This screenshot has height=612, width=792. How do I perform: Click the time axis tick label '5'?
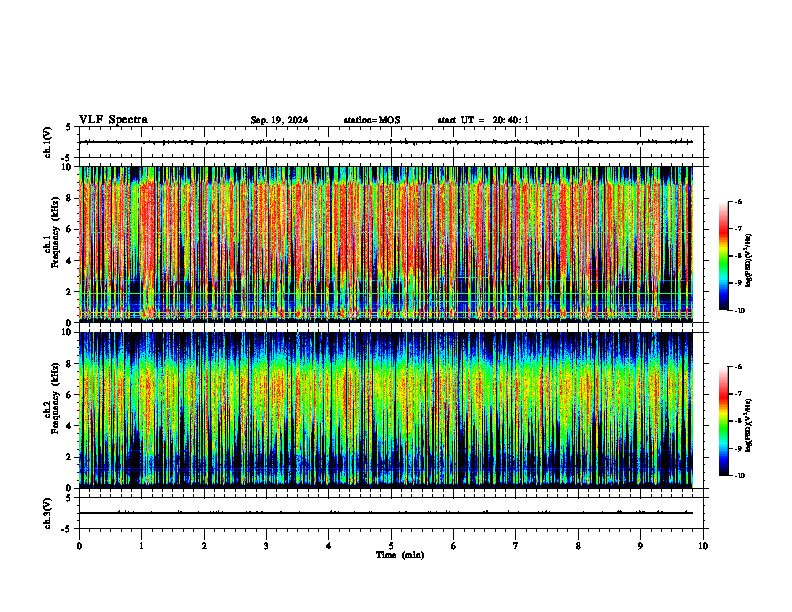coord(391,546)
